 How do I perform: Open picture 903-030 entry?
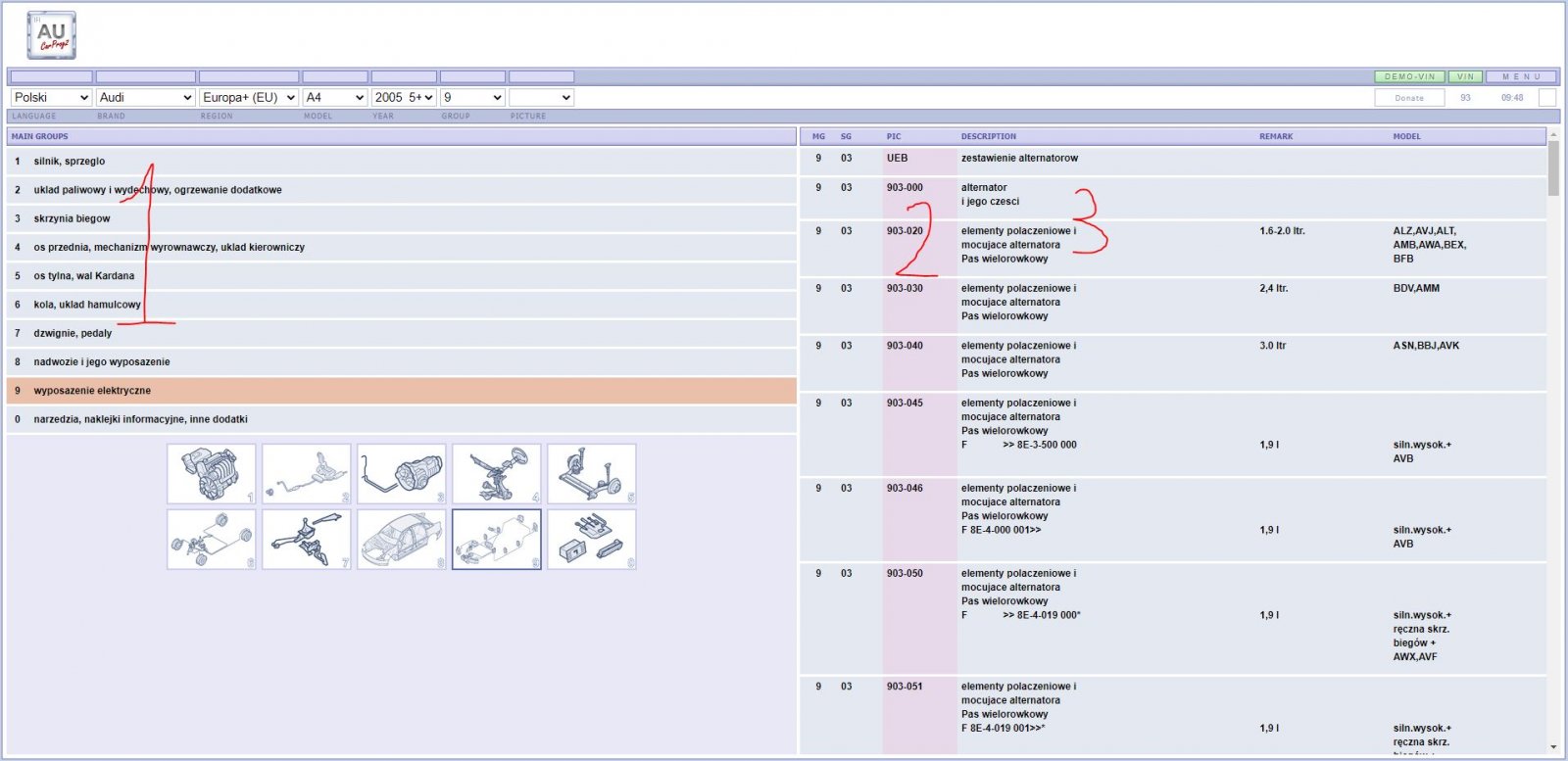pyautogui.click(x=1173, y=306)
